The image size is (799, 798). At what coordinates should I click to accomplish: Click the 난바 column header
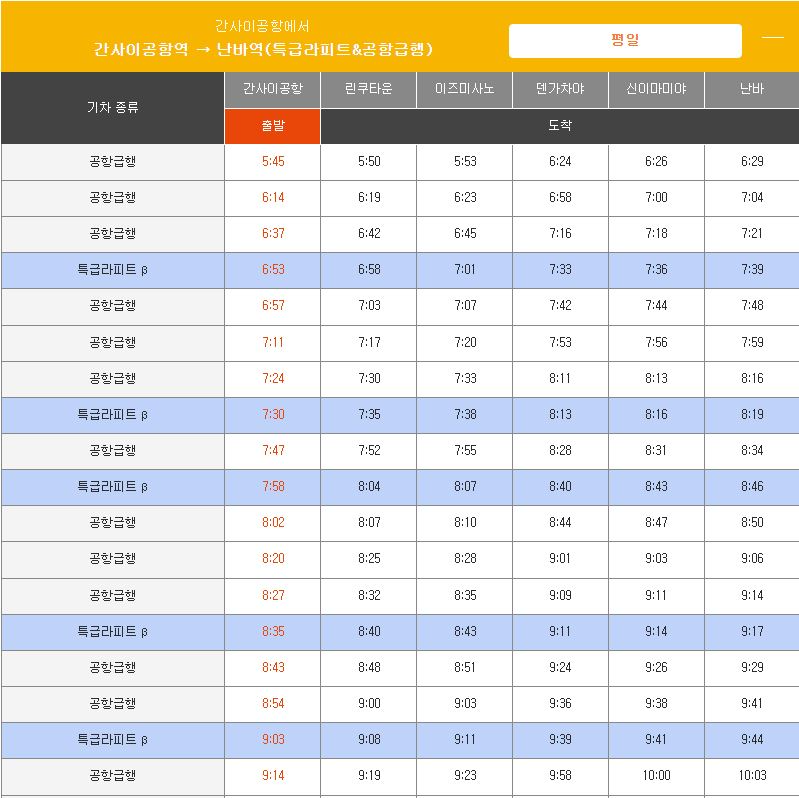pyautogui.click(x=752, y=90)
